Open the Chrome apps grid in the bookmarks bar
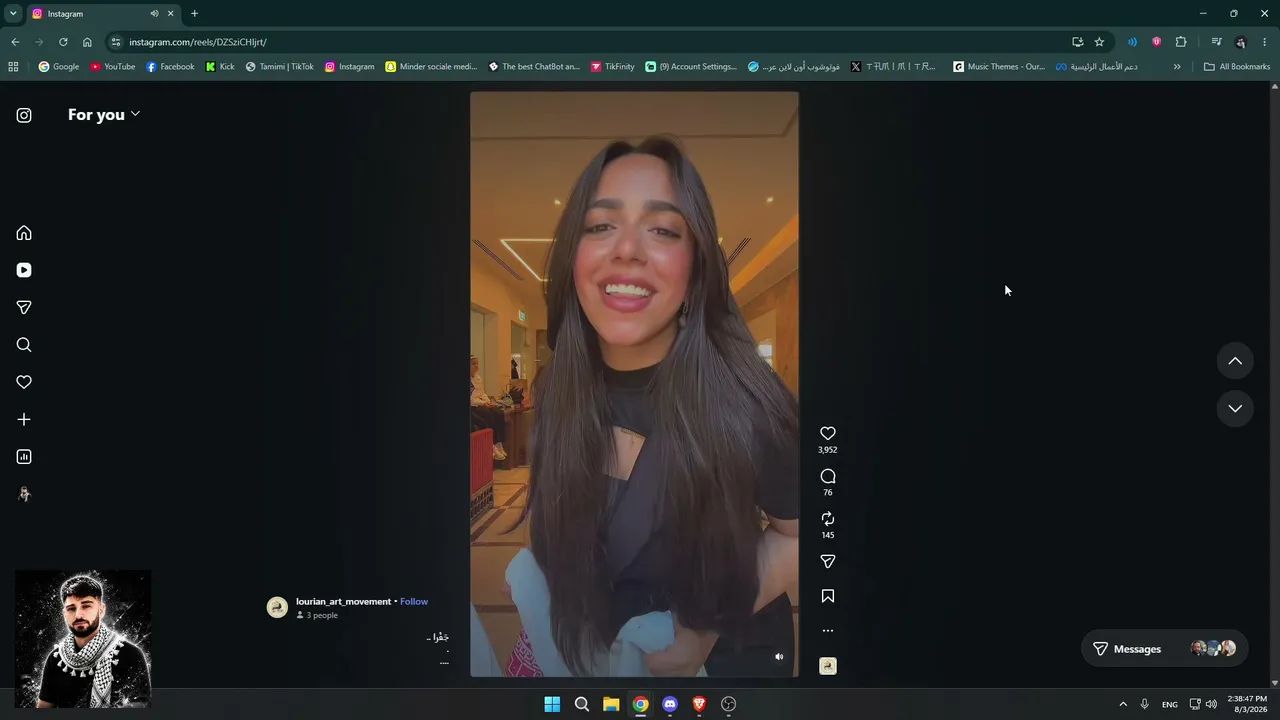The height and width of the screenshot is (720, 1280). pos(13,67)
